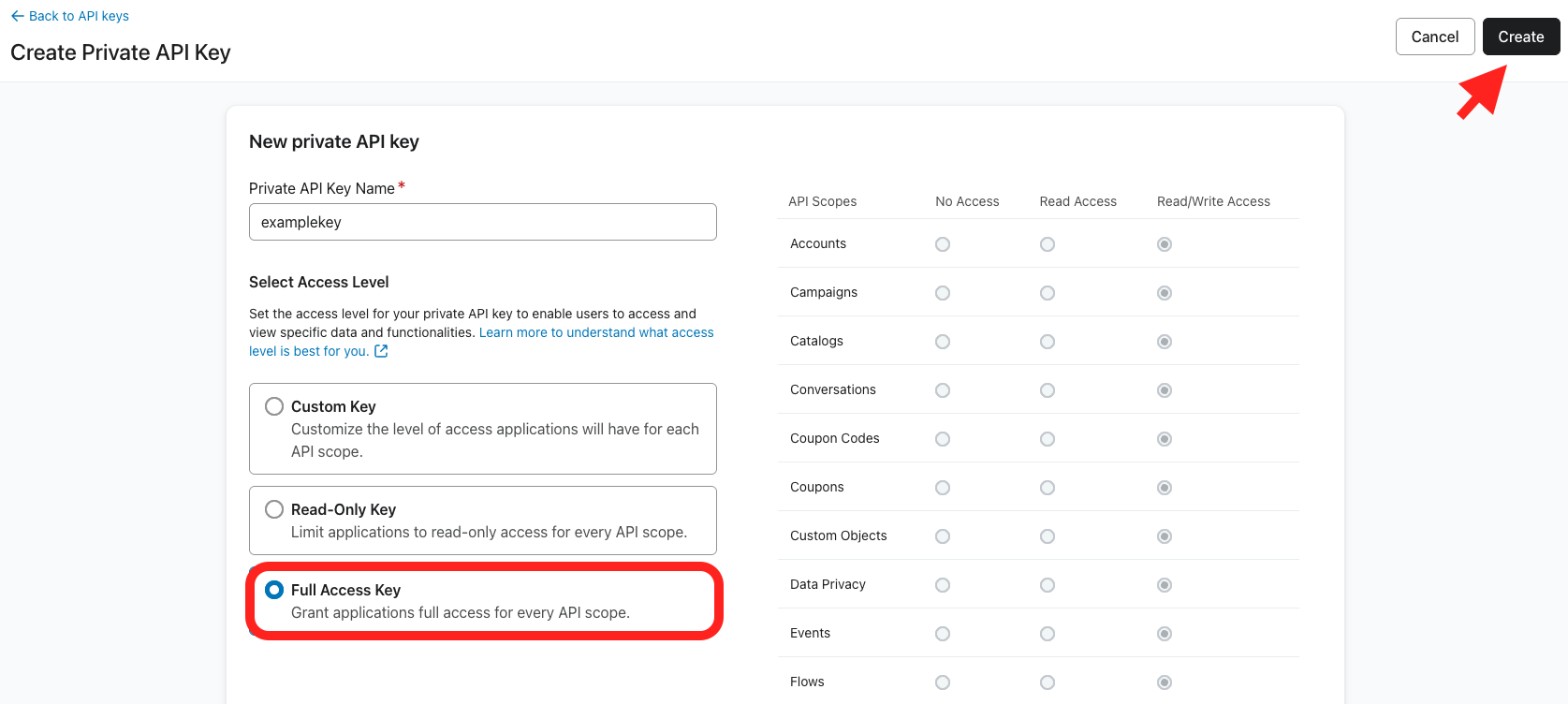Viewport: 1568px width, 704px height.
Task: Set Events to Read Access
Action: (1048, 634)
